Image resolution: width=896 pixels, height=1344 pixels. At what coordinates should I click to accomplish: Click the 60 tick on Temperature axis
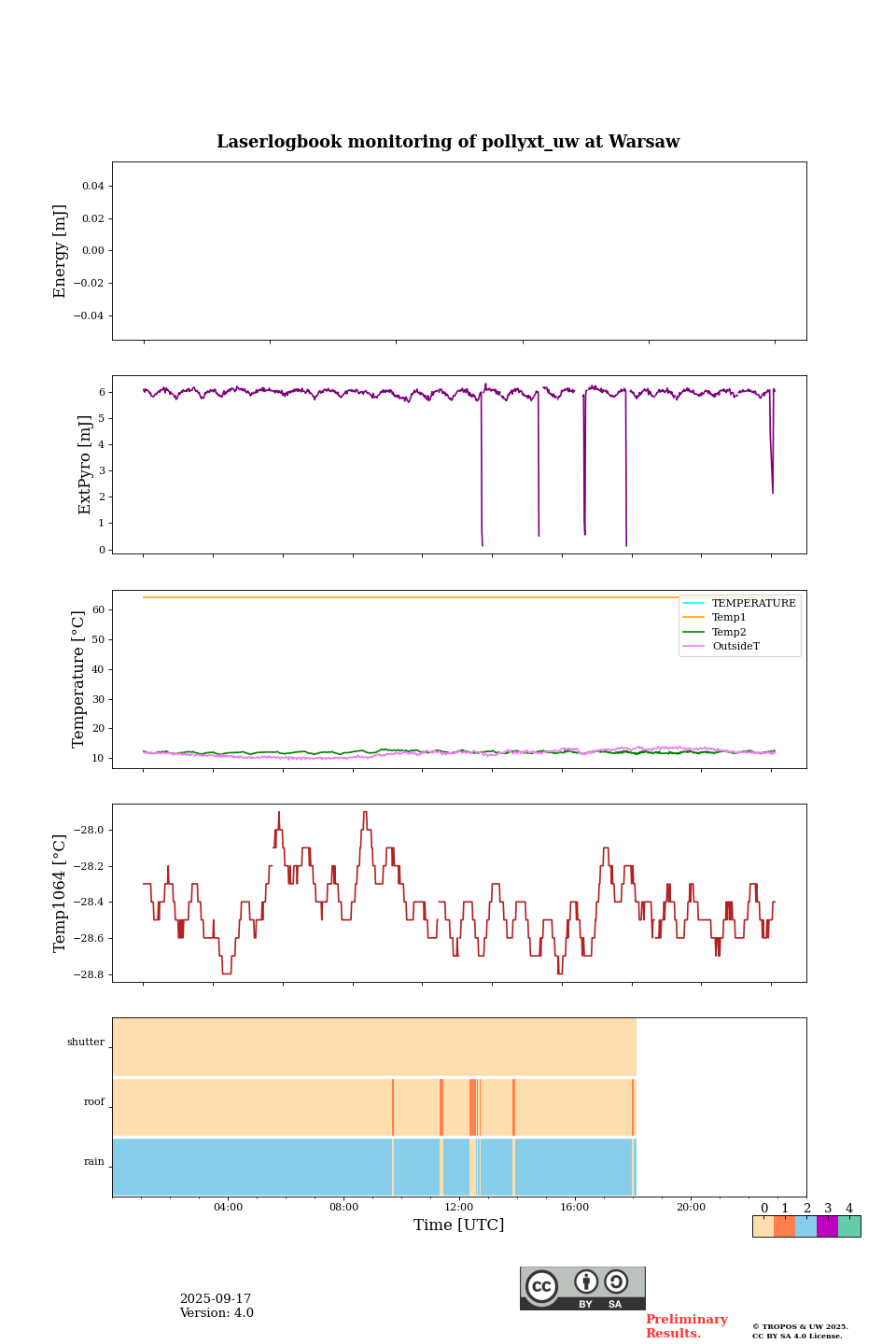pyautogui.click(x=98, y=610)
